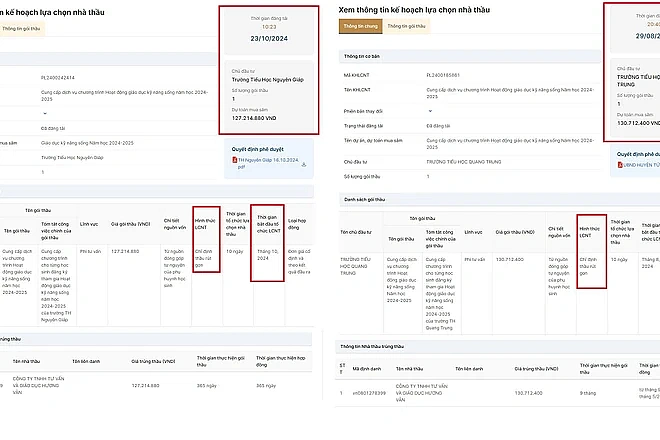Click the 'Loại hợp đồng' column header

tap(297, 224)
